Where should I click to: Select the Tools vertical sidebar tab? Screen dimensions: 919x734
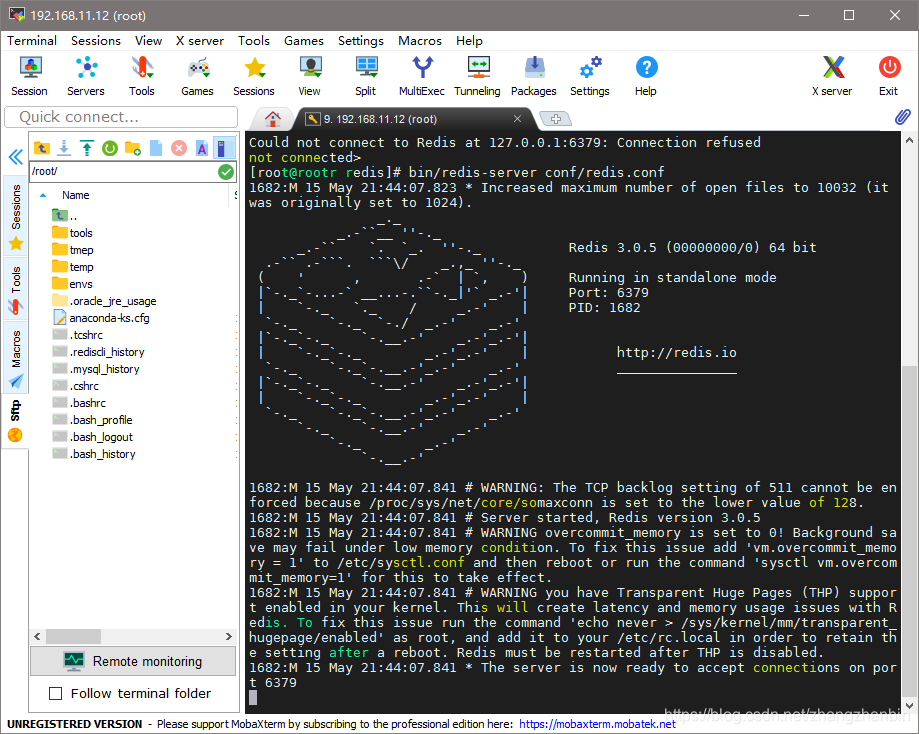tap(16, 289)
